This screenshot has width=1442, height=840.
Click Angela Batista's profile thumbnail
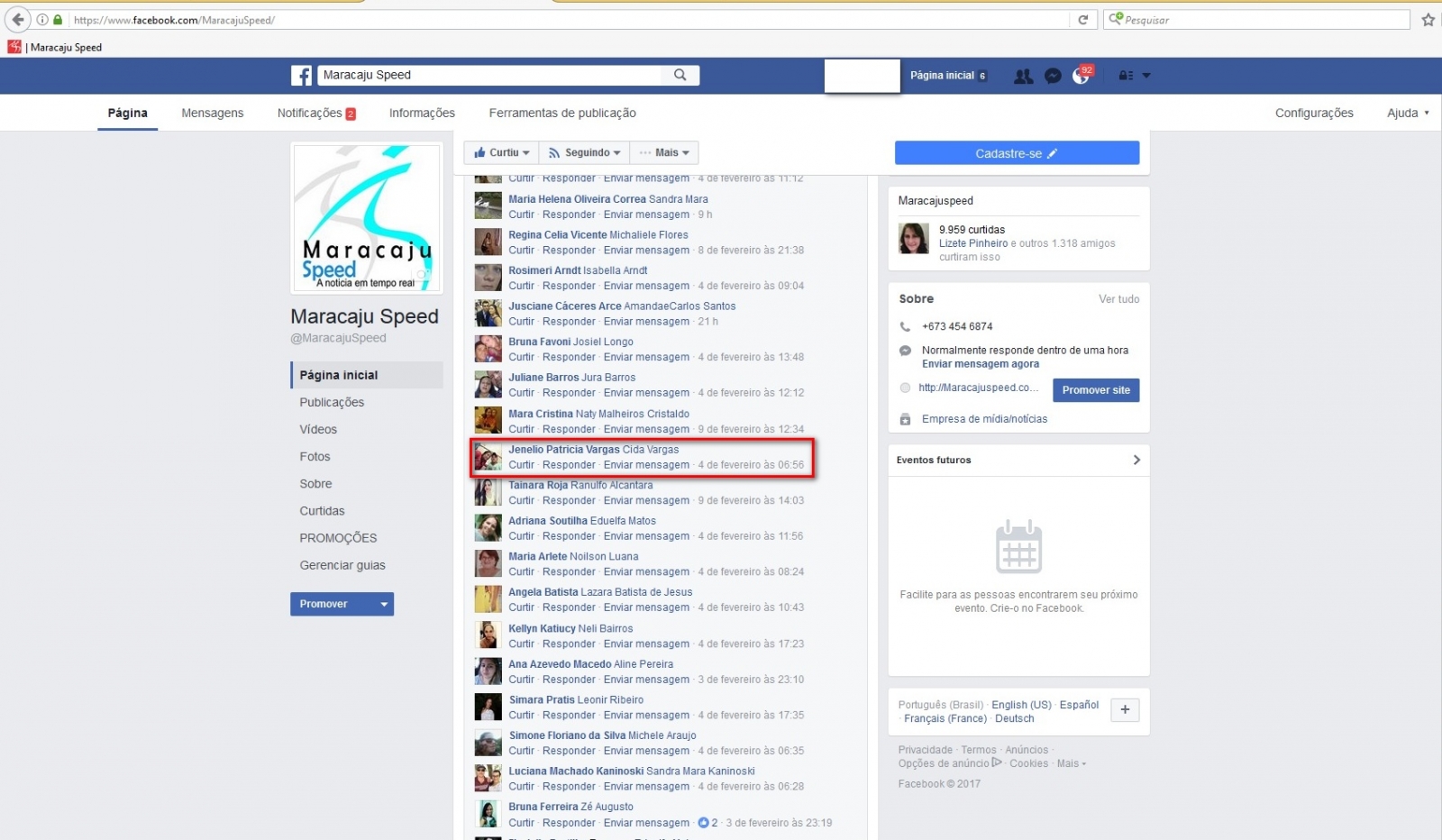pyautogui.click(x=488, y=599)
